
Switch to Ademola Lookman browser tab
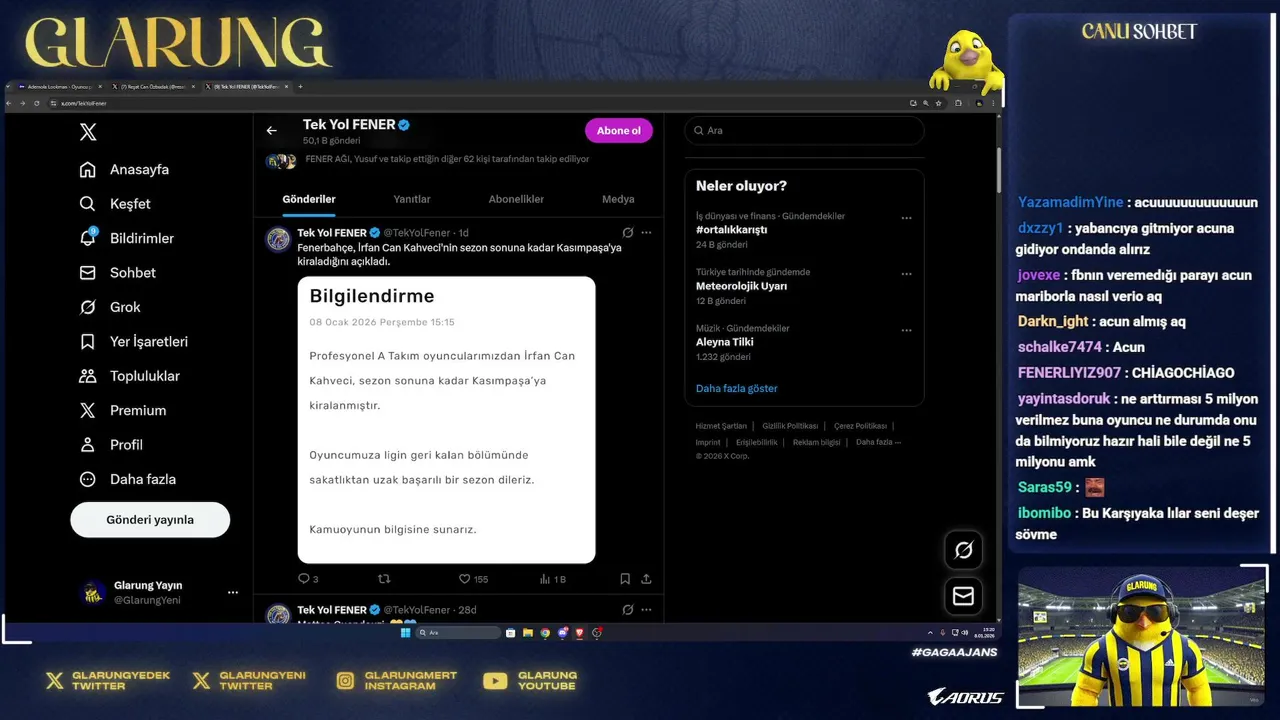tap(61, 87)
